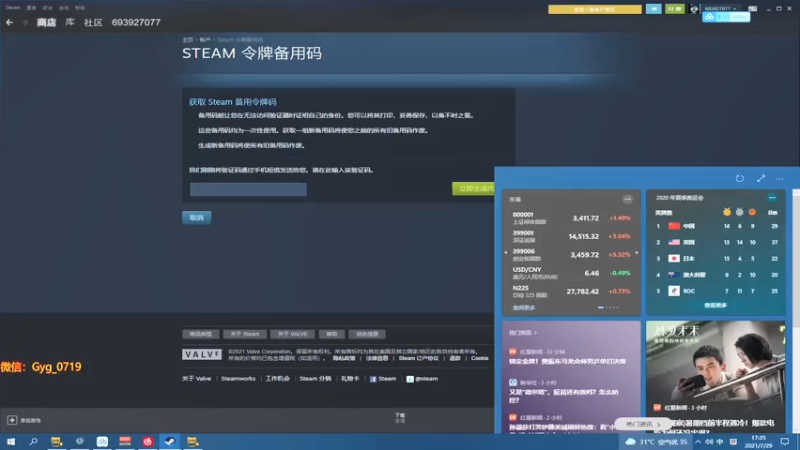Select the N225 index row

pos(571,291)
